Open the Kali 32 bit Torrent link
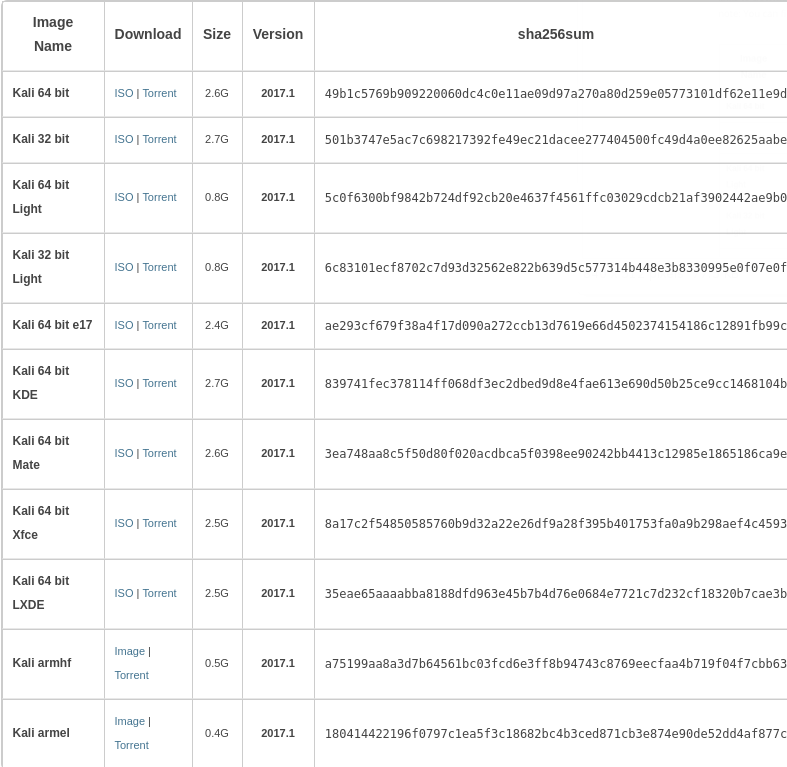Screen dimensions: 787x767 pyautogui.click(x=160, y=140)
